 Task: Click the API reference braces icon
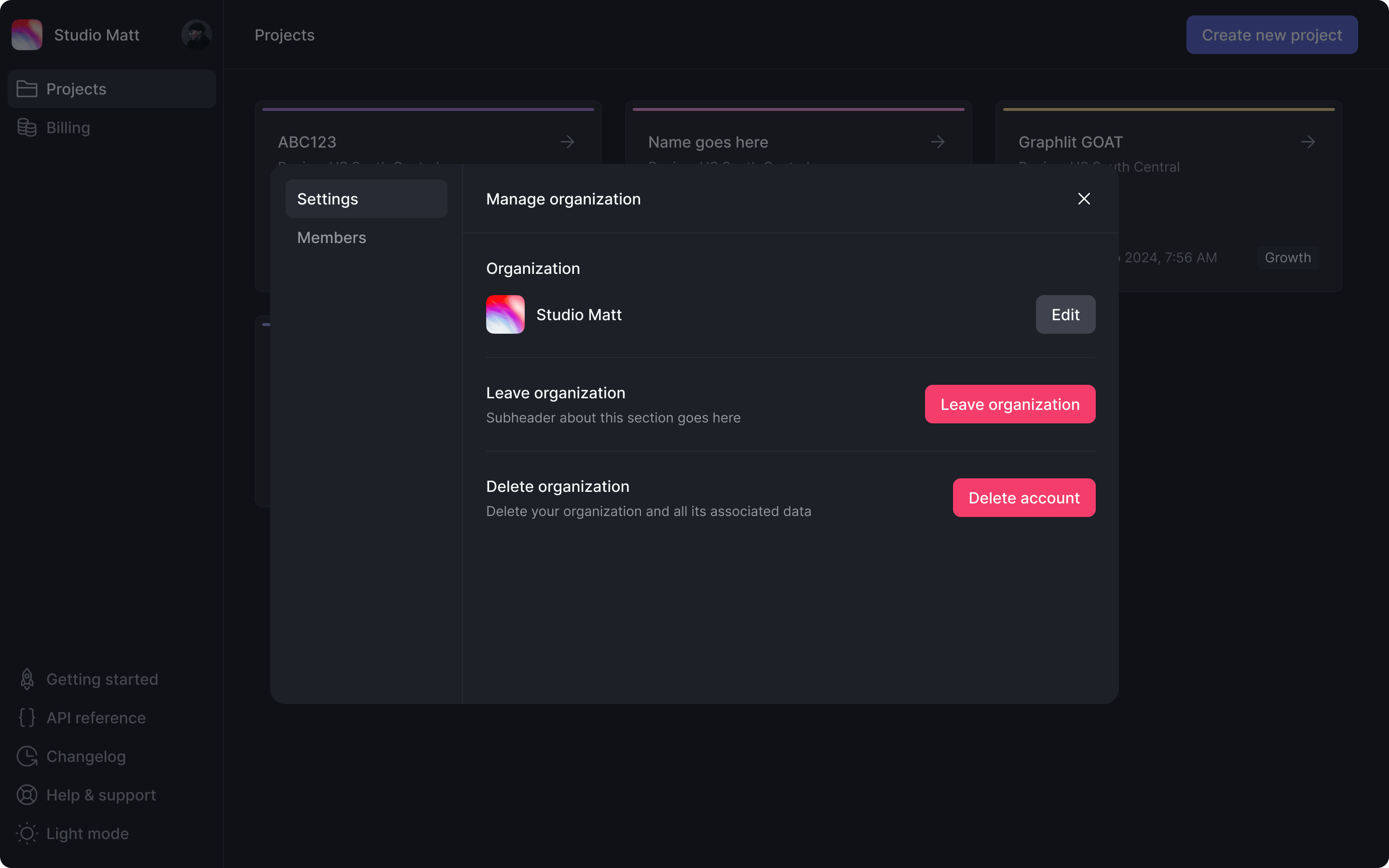(27, 718)
